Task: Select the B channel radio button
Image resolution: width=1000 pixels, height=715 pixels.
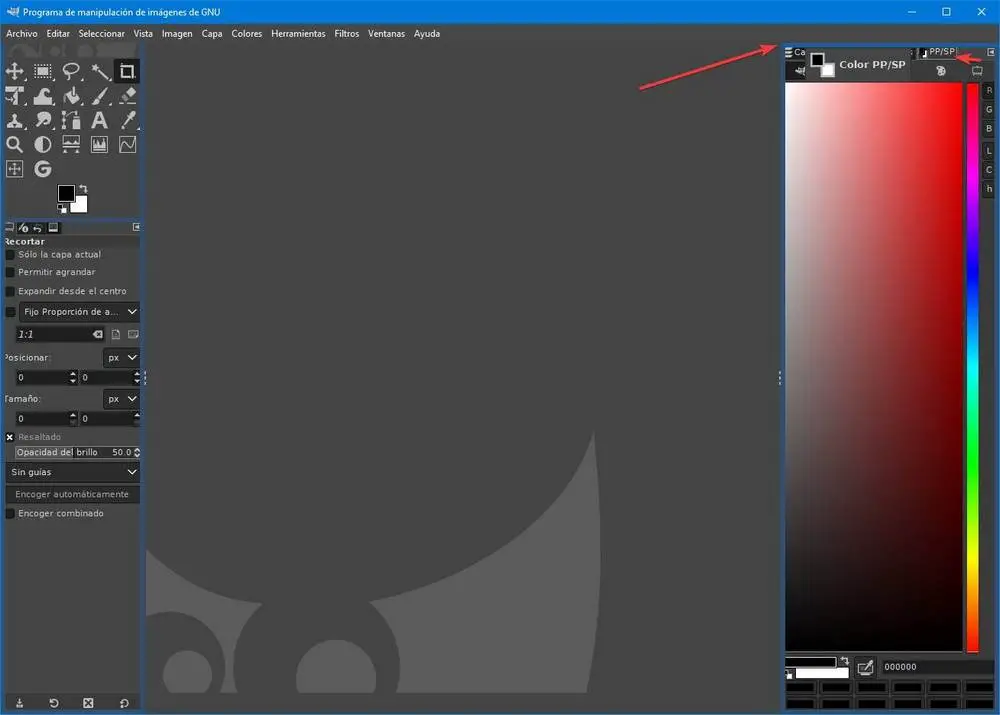Action: [989, 129]
